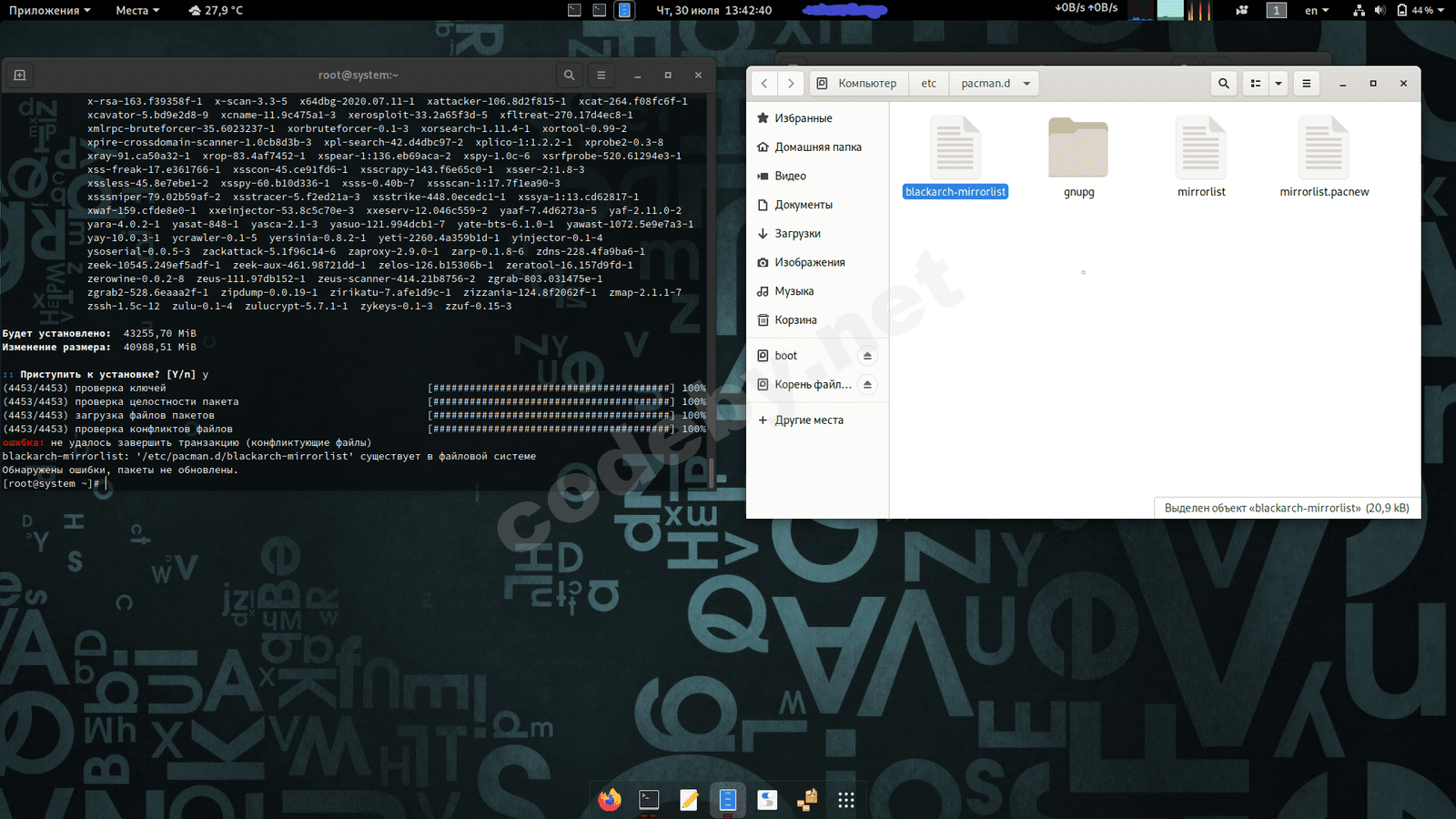The image size is (1456, 819).
Task: Open the Места menu
Action: click(136, 11)
